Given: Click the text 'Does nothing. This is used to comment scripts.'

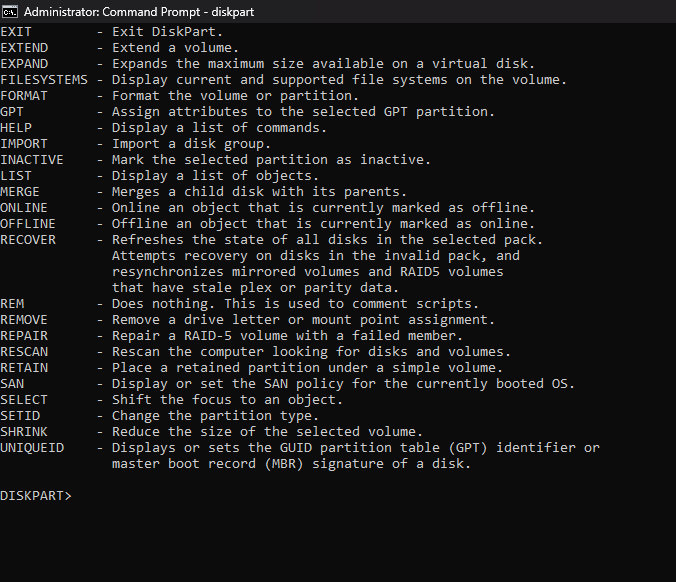Looking at the screenshot, I should coord(295,304).
